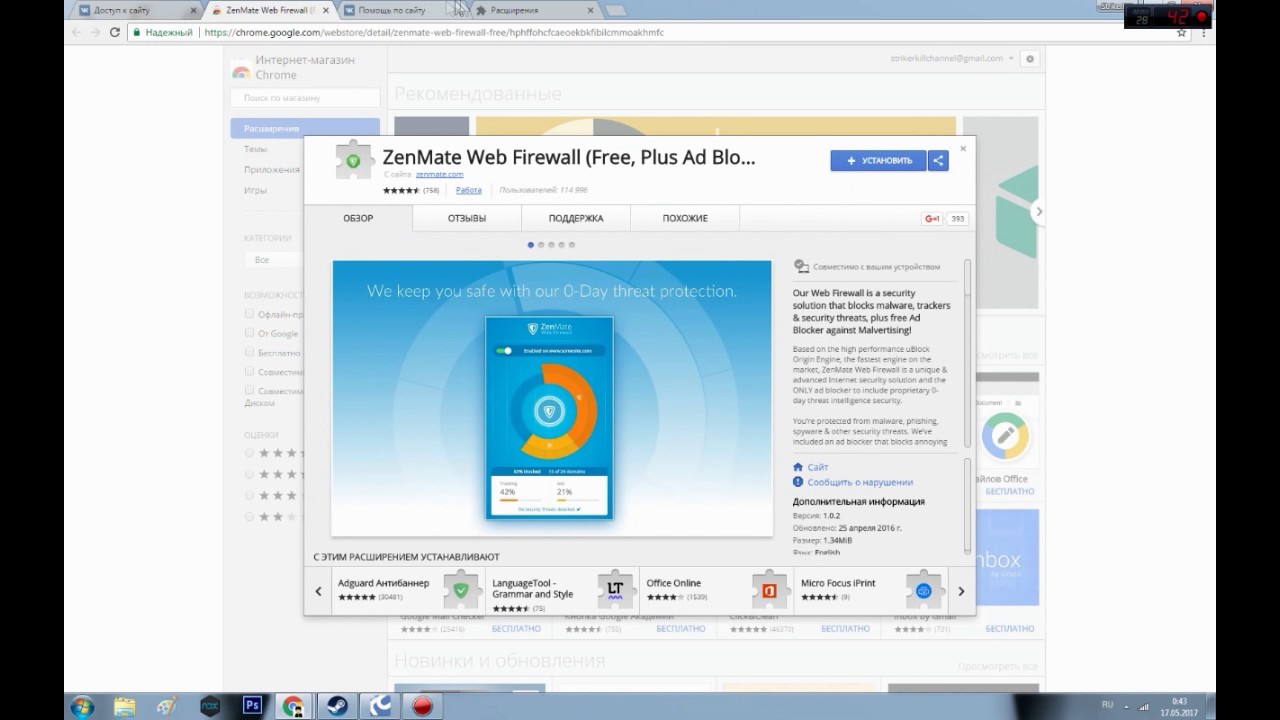Click the ZenMate promotional screenshot image
1280x720 pixels.
552,398
